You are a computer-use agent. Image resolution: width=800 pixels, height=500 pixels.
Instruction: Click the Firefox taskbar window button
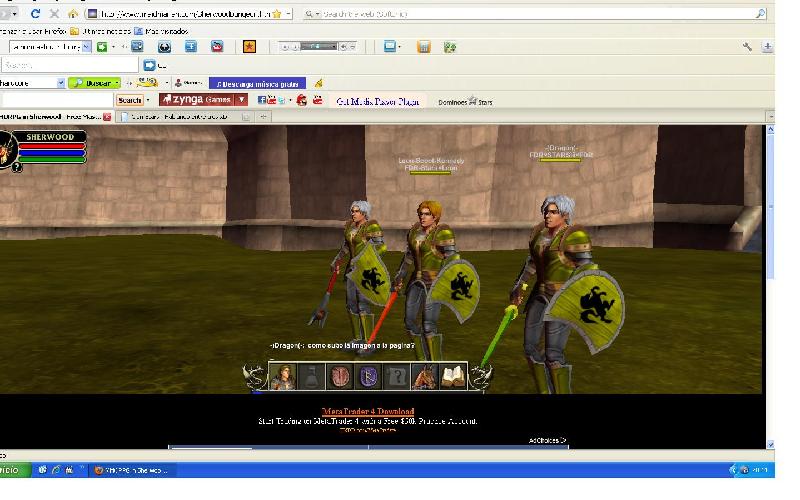coord(133,470)
